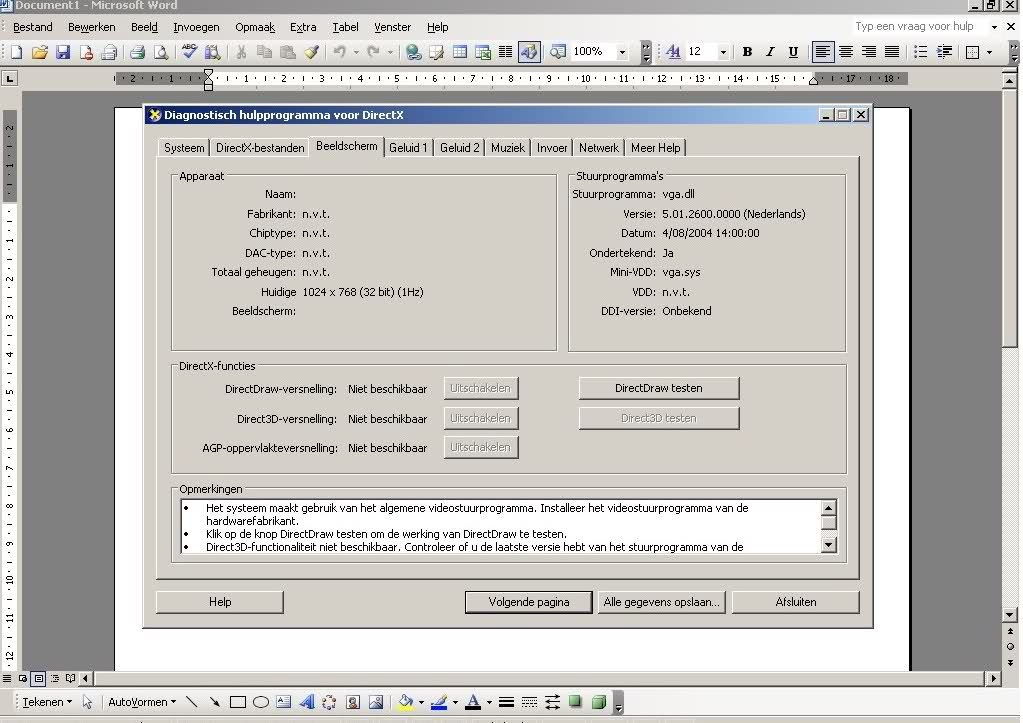Insert WordArt from the drawing toolbar
Viewport: 1023px width, 723px height.
point(307,702)
